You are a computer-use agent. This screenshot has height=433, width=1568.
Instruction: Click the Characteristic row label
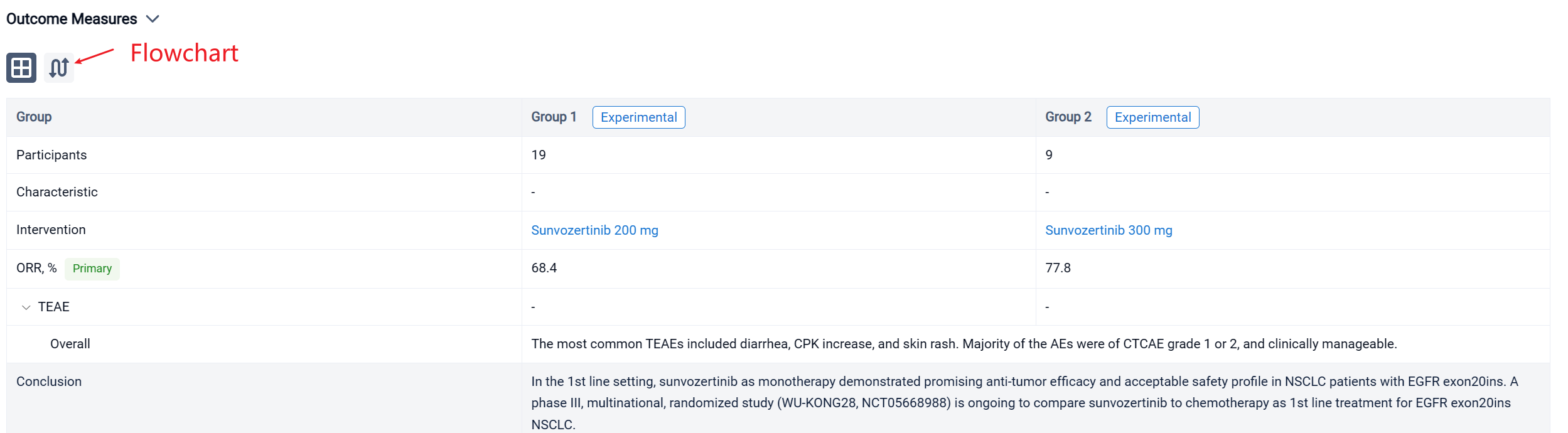click(57, 192)
